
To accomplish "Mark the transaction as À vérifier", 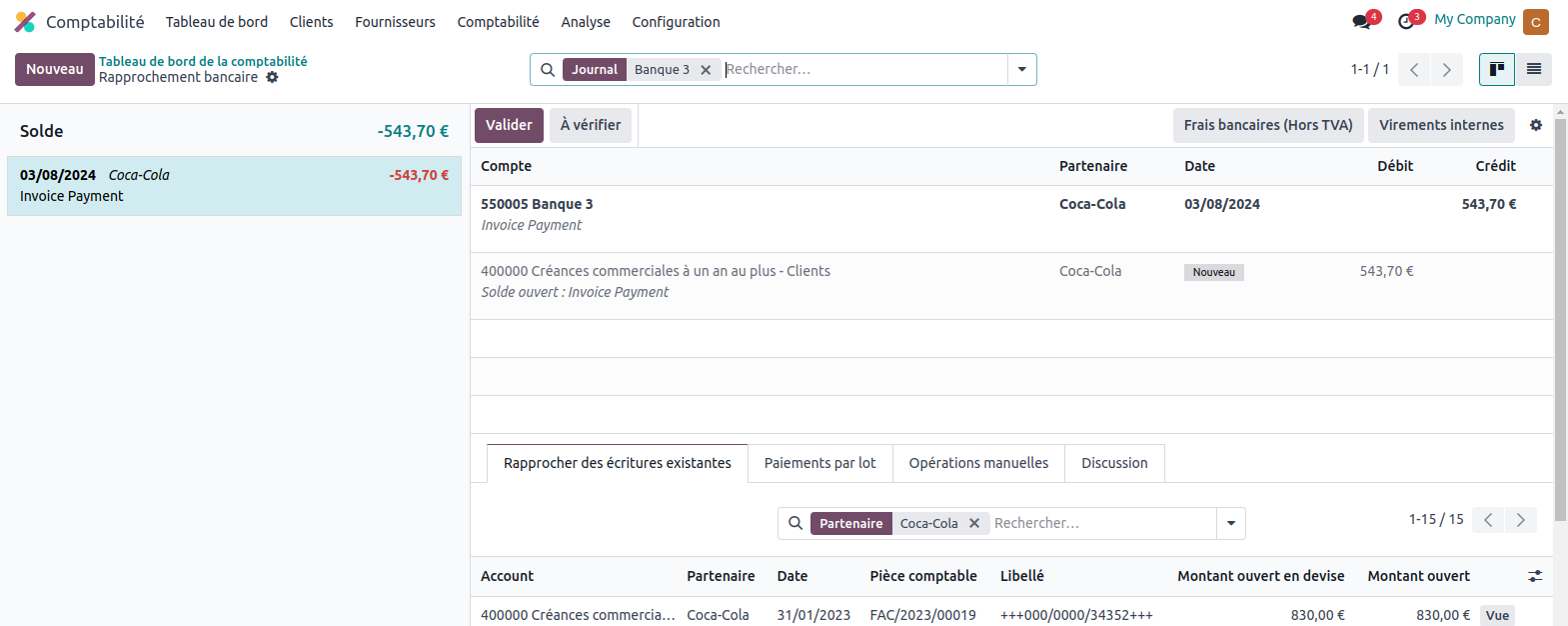I will point(590,125).
